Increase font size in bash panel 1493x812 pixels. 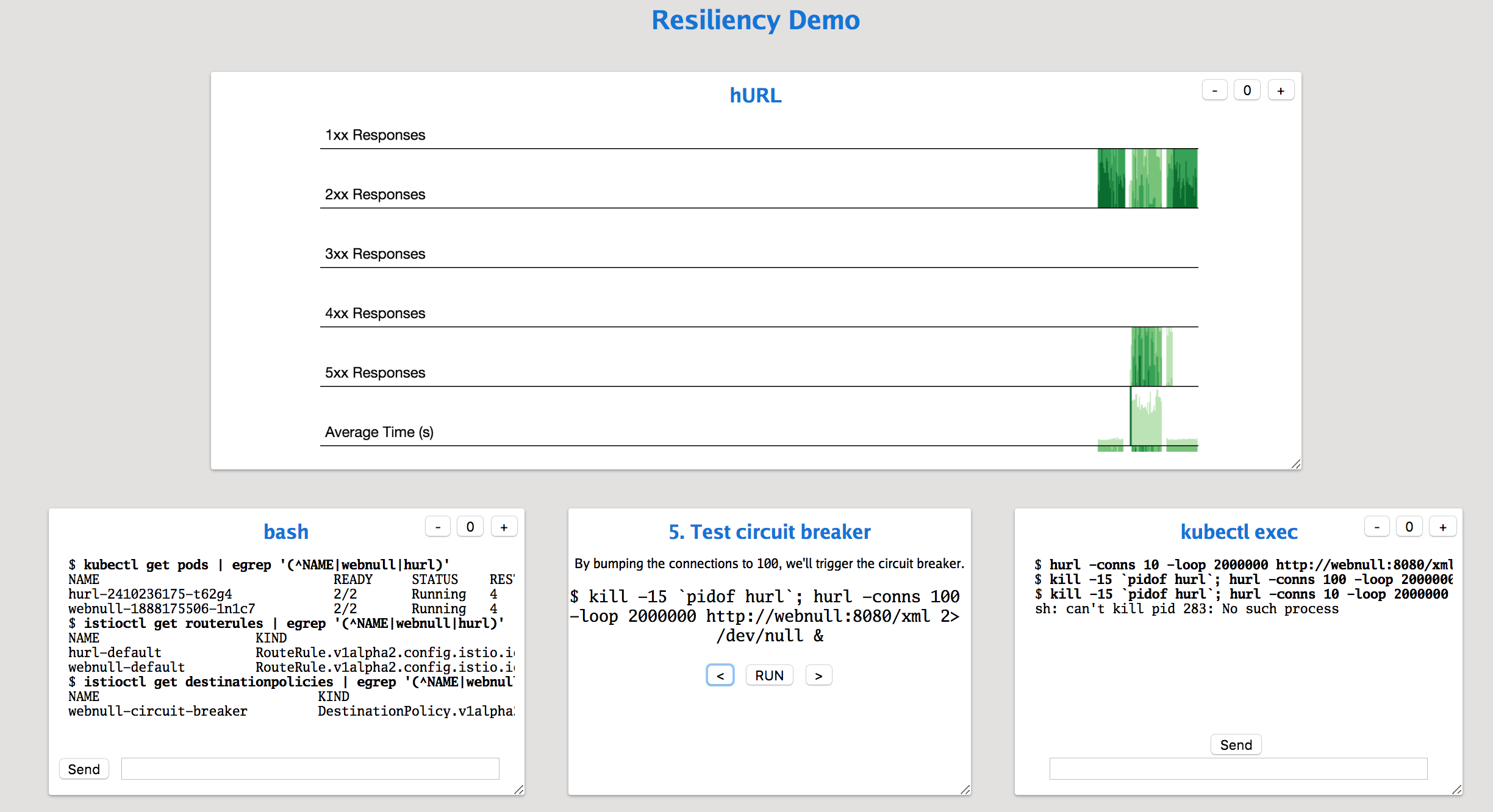[x=504, y=527]
